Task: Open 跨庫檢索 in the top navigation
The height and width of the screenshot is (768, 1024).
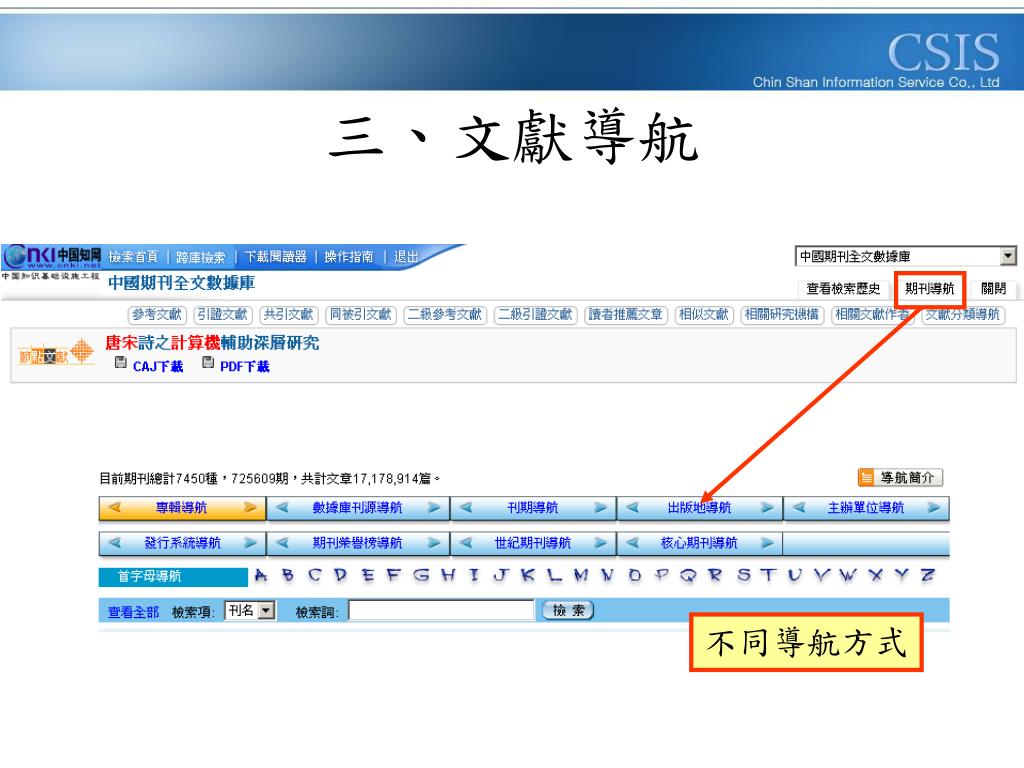Action: (200, 257)
